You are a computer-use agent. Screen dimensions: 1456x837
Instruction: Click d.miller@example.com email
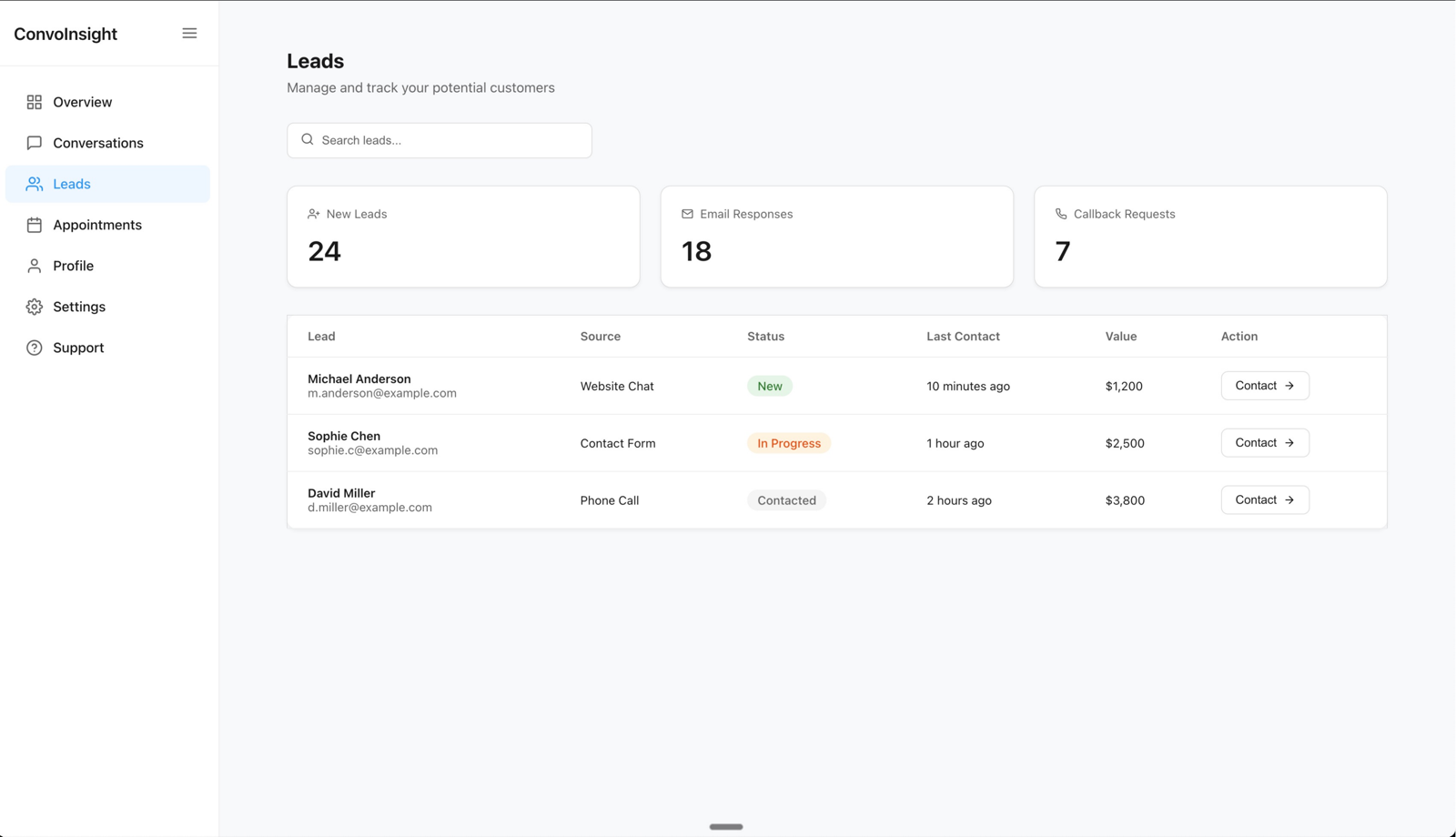point(369,508)
